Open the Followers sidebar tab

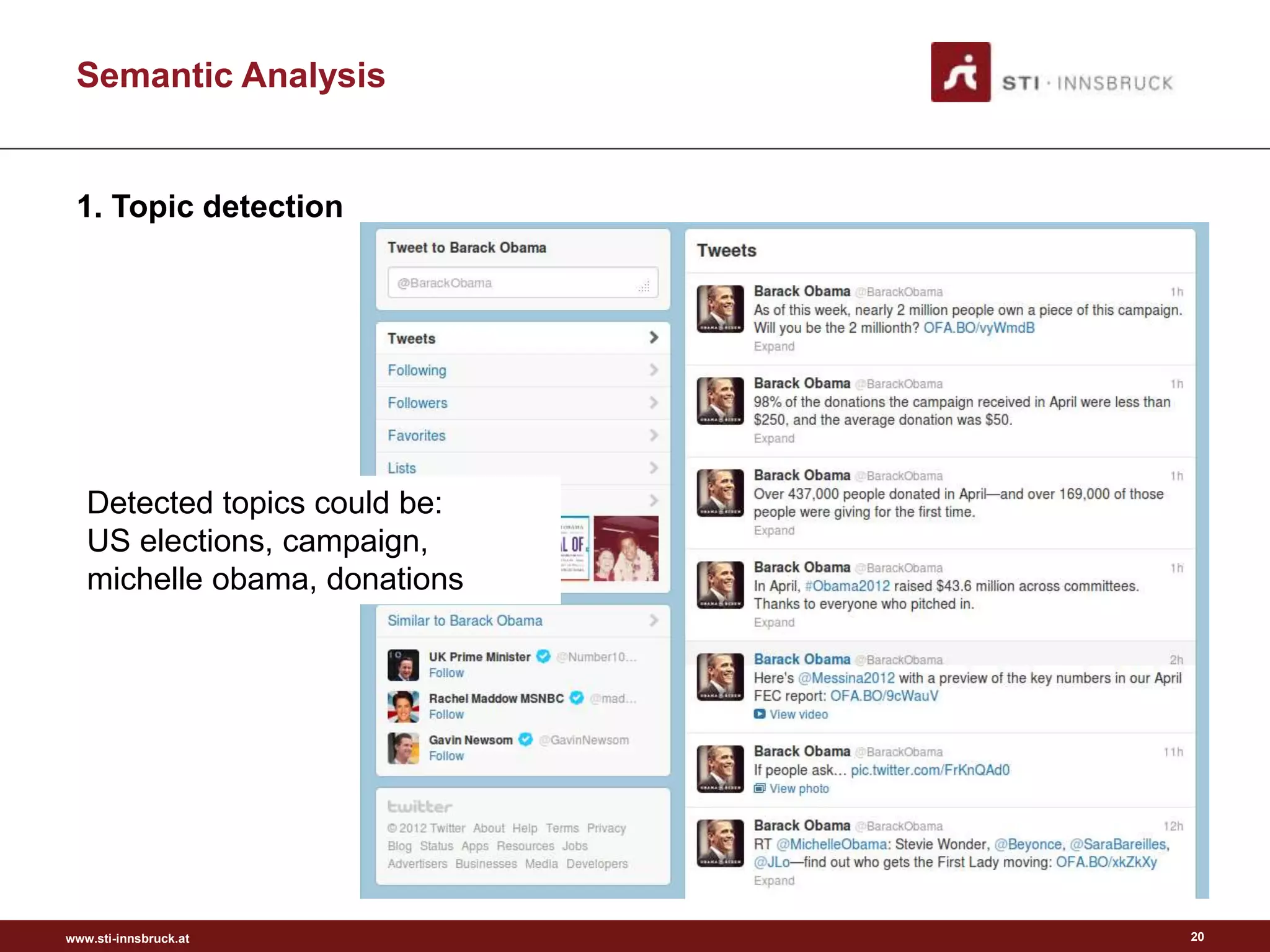pos(523,403)
